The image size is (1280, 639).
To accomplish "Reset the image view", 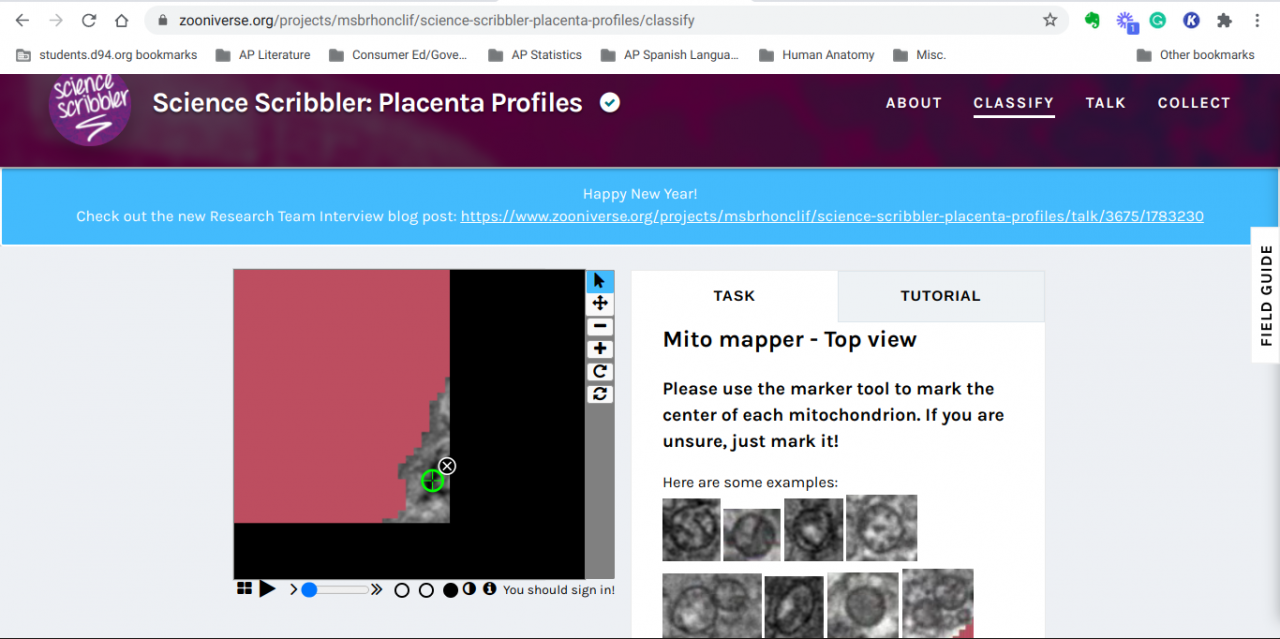I will [599, 394].
